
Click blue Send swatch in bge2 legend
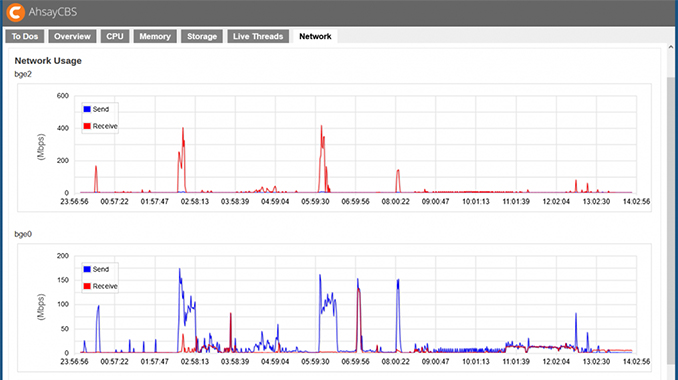click(x=87, y=109)
